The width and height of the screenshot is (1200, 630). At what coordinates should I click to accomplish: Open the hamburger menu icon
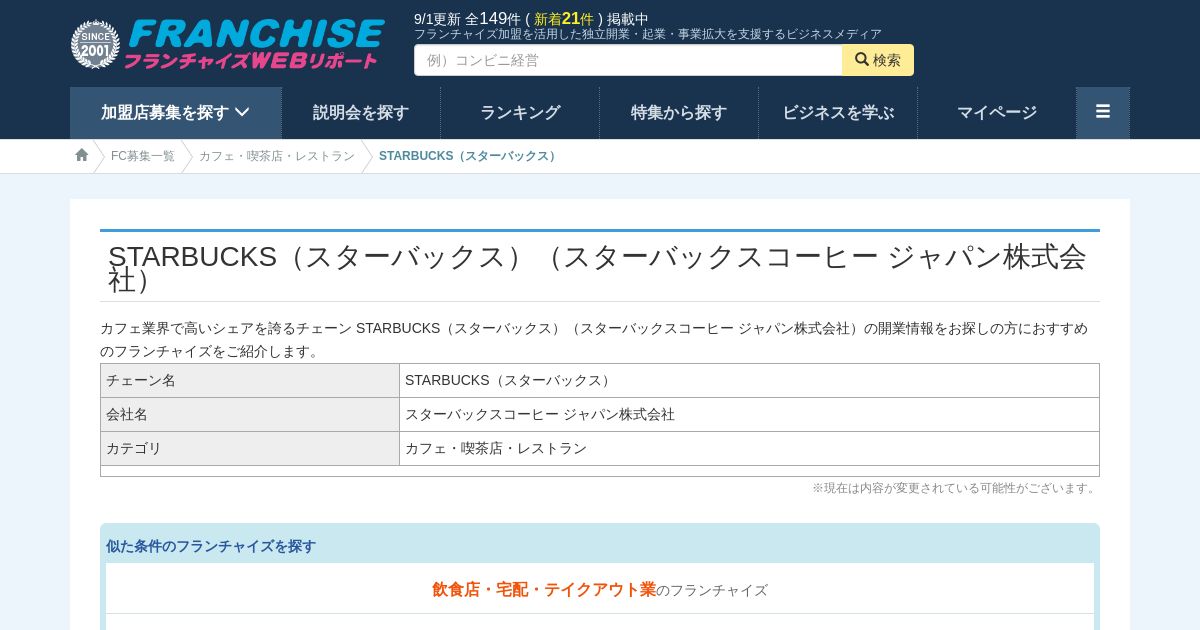click(x=1103, y=113)
